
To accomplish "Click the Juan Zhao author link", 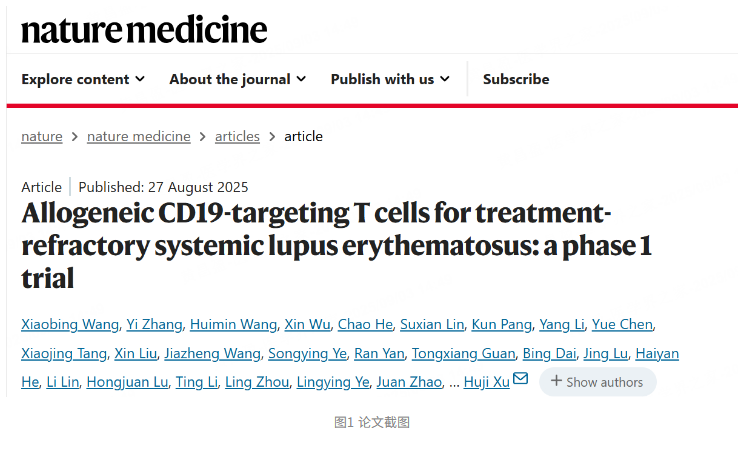I will [x=409, y=382].
